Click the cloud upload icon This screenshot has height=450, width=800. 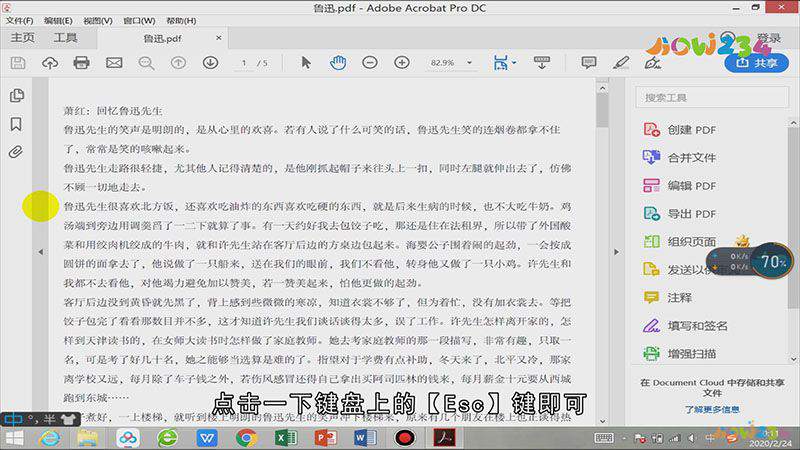49,63
